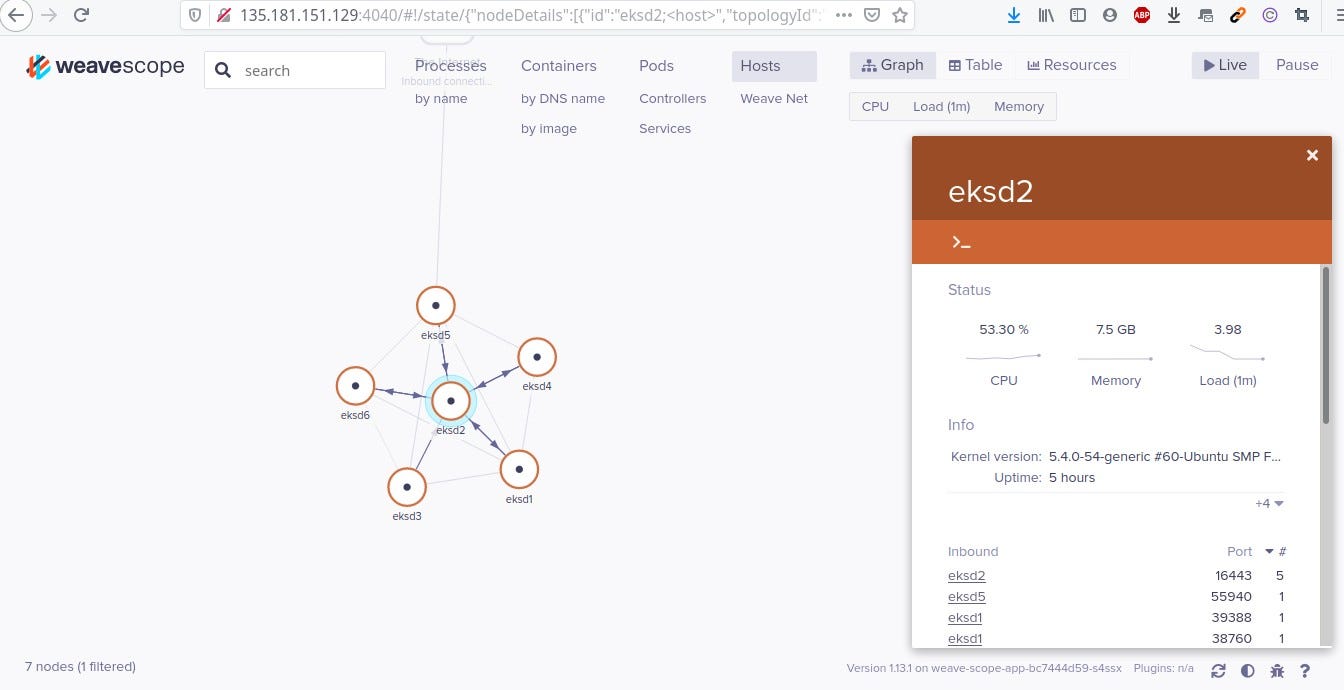The height and width of the screenshot is (690, 1344).
Task: Open the bug report icon in footer
Action: [x=1276, y=670]
